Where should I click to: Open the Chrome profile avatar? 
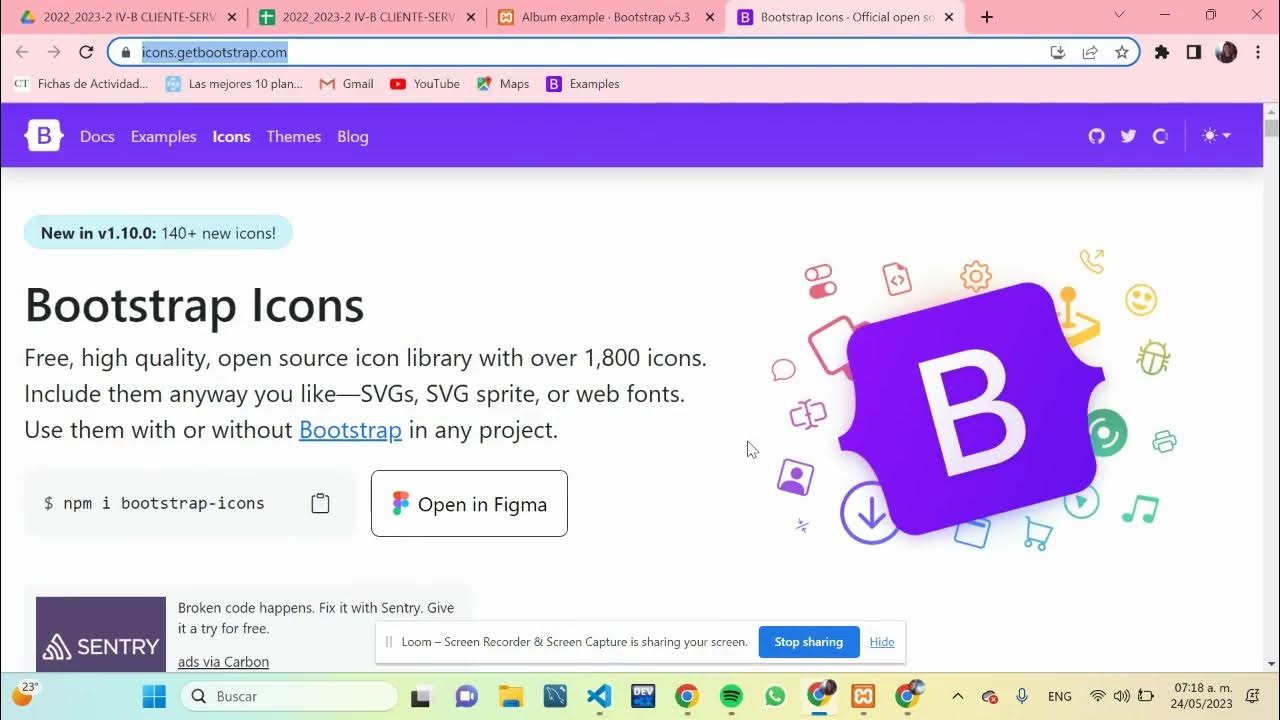(x=1226, y=52)
